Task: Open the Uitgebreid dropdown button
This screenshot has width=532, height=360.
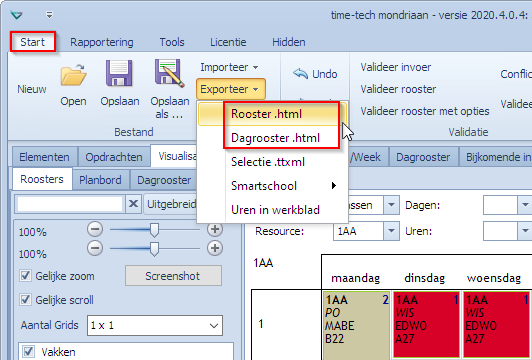Action: (x=171, y=204)
